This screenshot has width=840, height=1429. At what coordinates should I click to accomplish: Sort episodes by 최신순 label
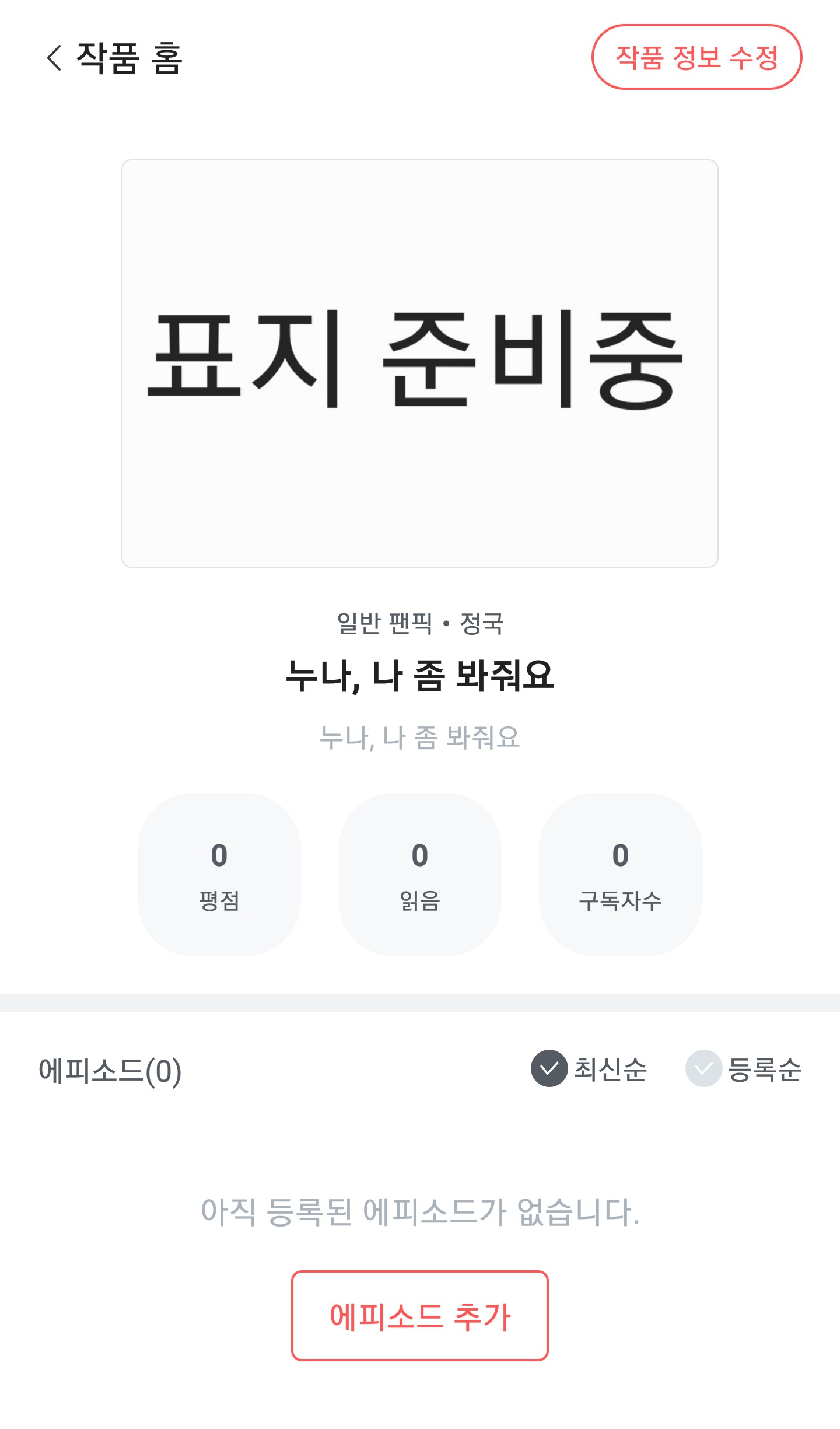pyautogui.click(x=611, y=1070)
